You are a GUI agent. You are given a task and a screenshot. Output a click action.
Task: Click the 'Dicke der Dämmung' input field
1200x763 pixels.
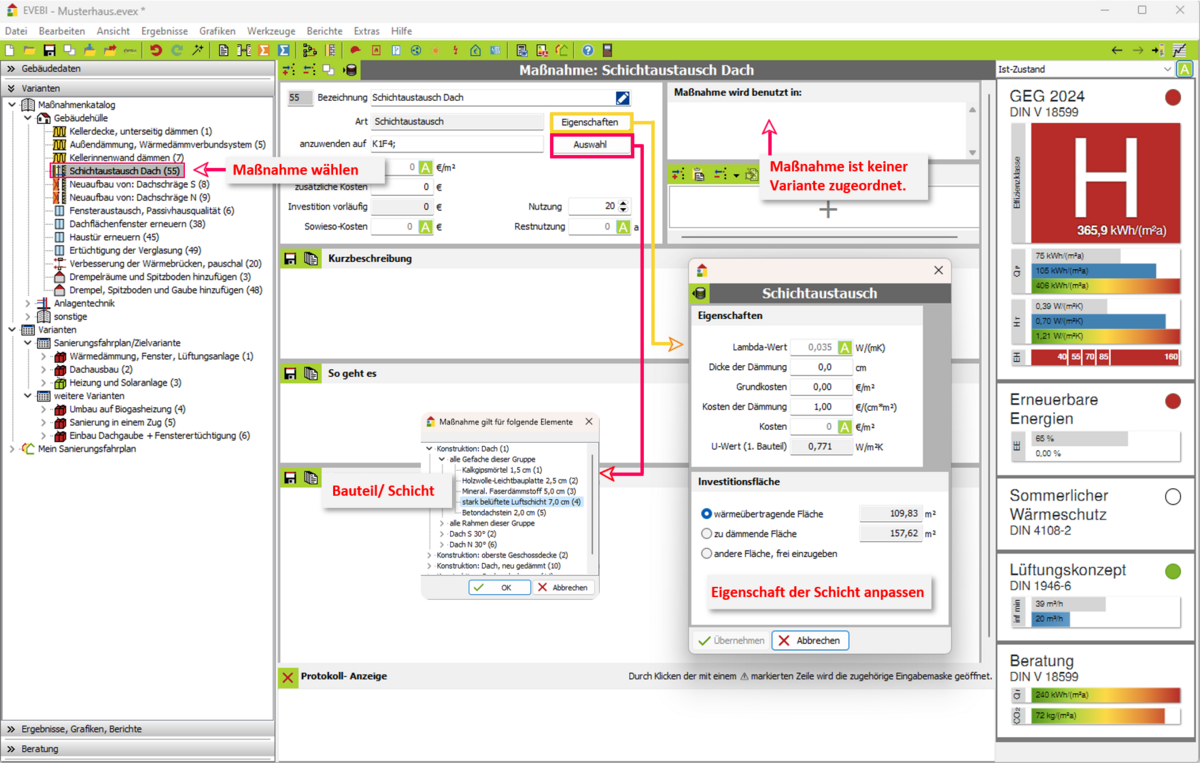pos(820,367)
